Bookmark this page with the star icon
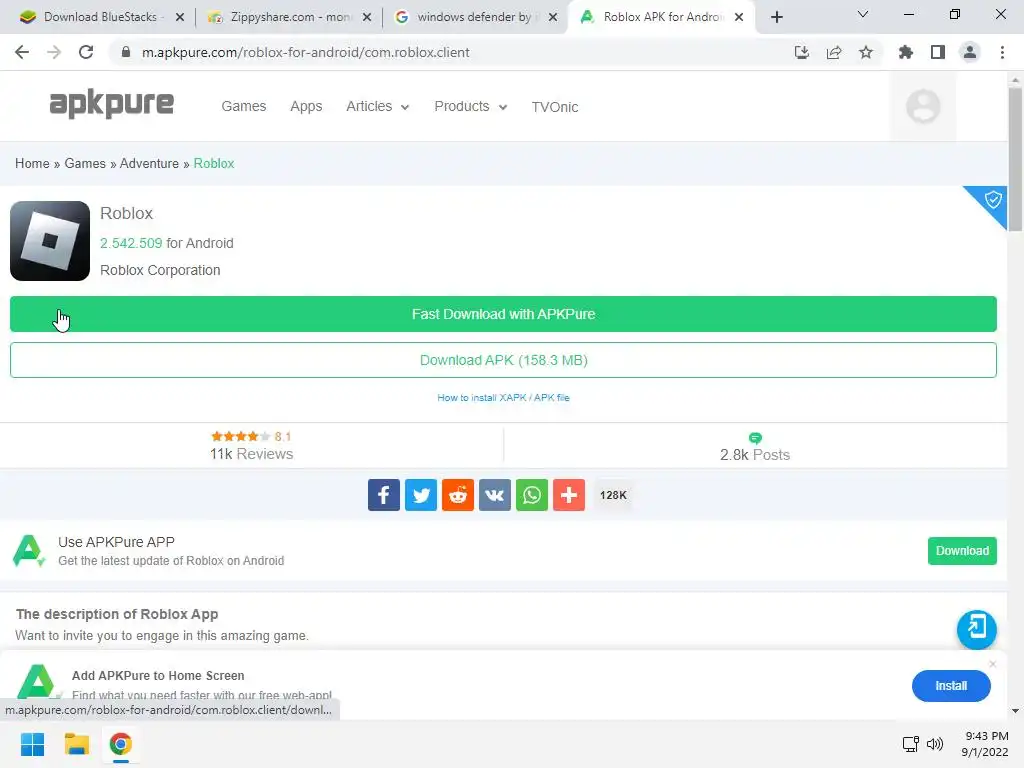Image resolution: width=1024 pixels, height=768 pixels. tap(866, 52)
